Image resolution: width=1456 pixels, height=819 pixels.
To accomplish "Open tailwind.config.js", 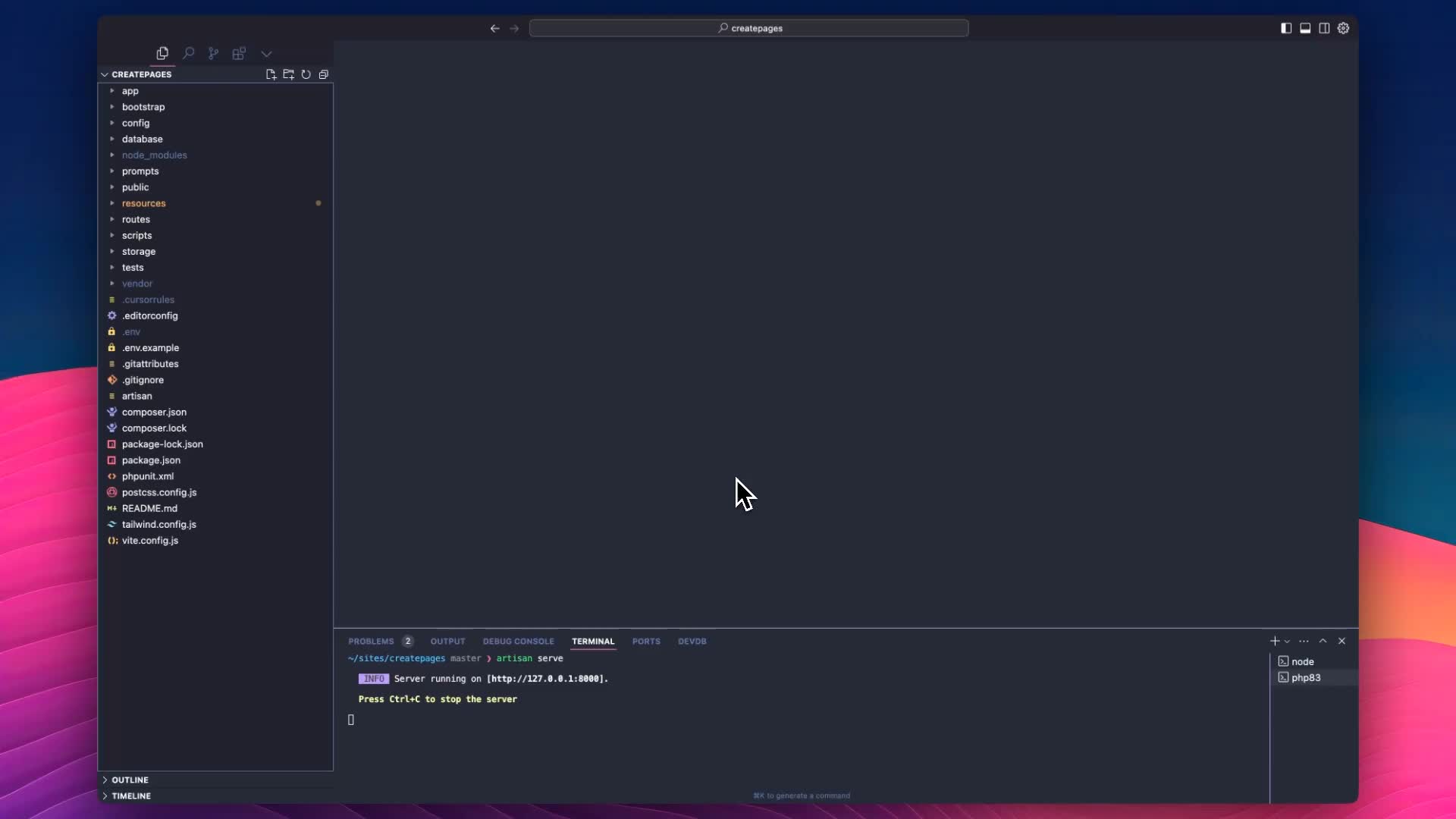I will coord(215,525).
